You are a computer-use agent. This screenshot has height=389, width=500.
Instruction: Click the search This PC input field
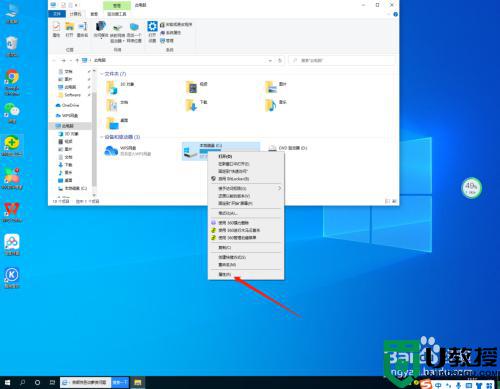[341, 60]
